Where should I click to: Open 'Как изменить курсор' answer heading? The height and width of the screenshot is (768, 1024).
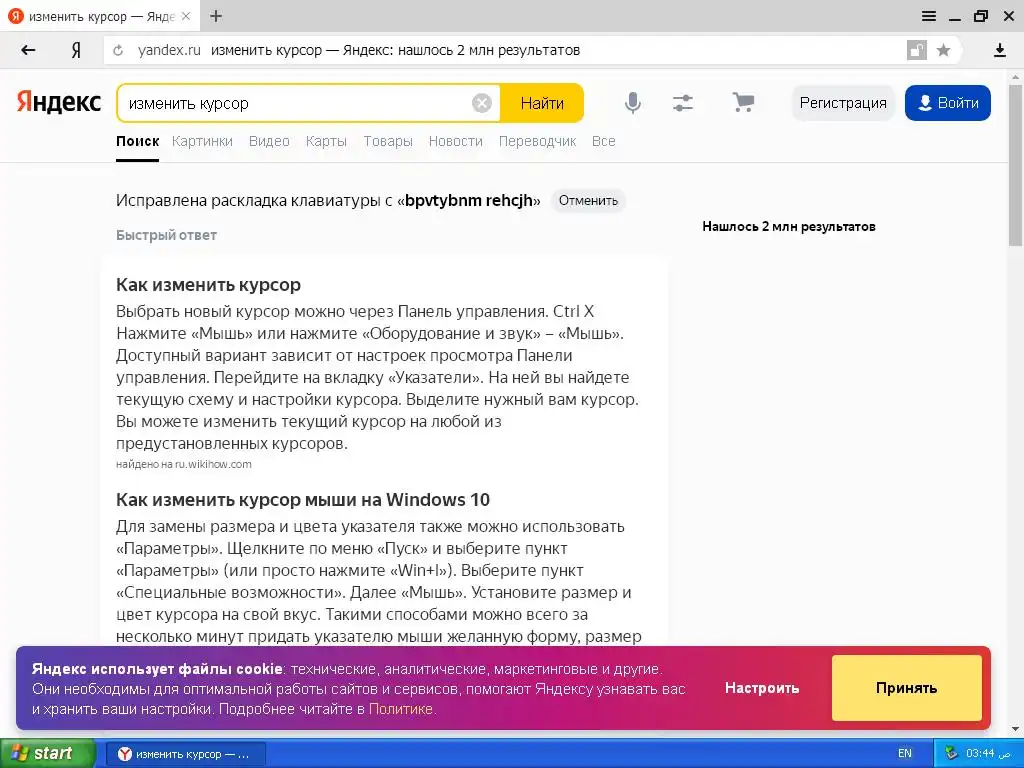208,285
